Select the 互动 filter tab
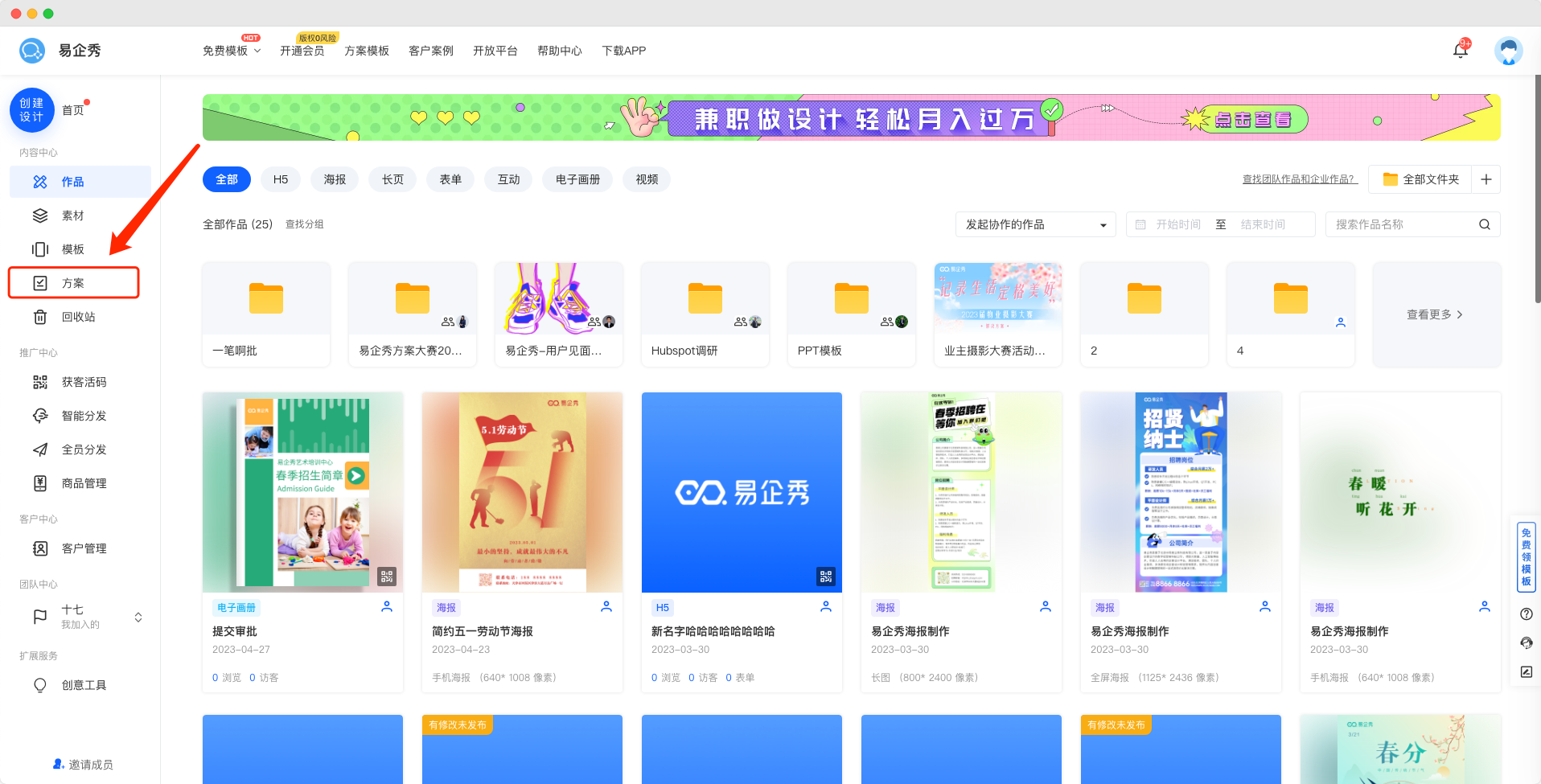Screen dimensions: 1541x784 click(508, 179)
